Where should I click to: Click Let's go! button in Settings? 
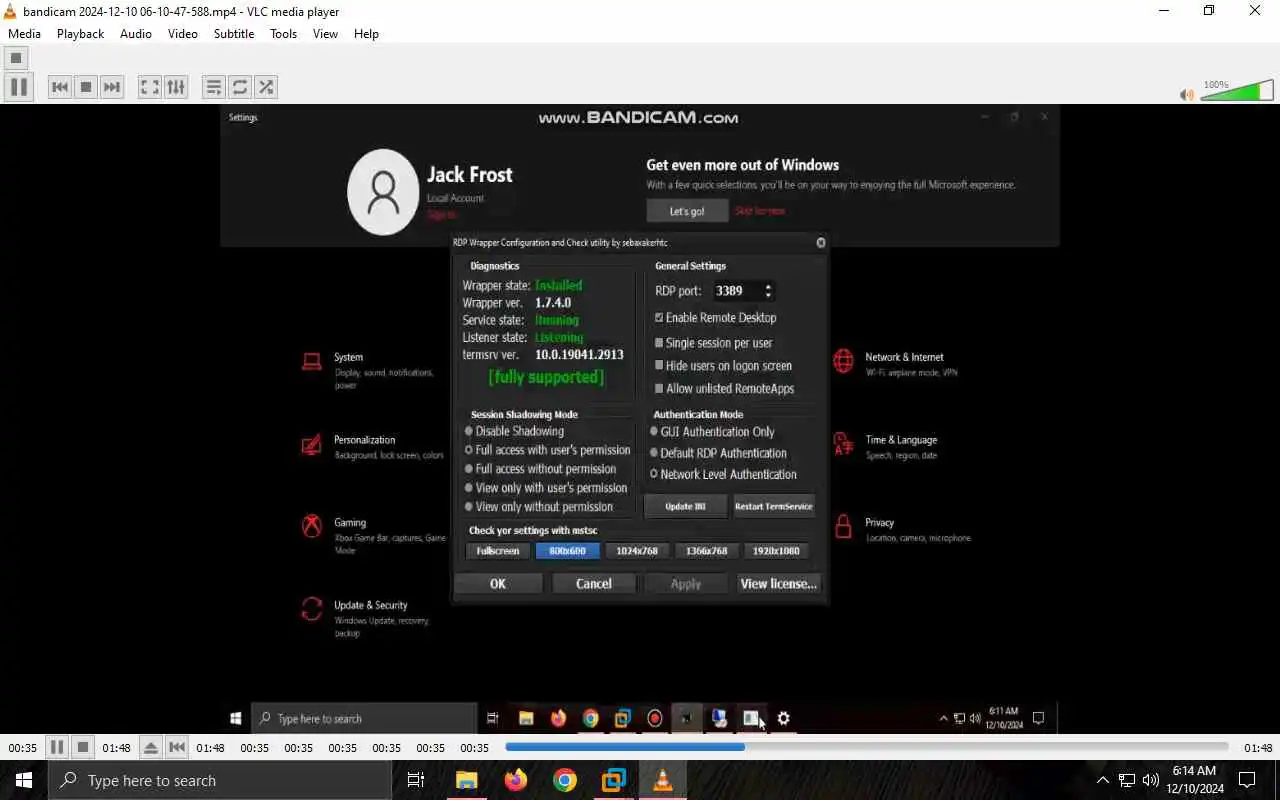point(687,211)
